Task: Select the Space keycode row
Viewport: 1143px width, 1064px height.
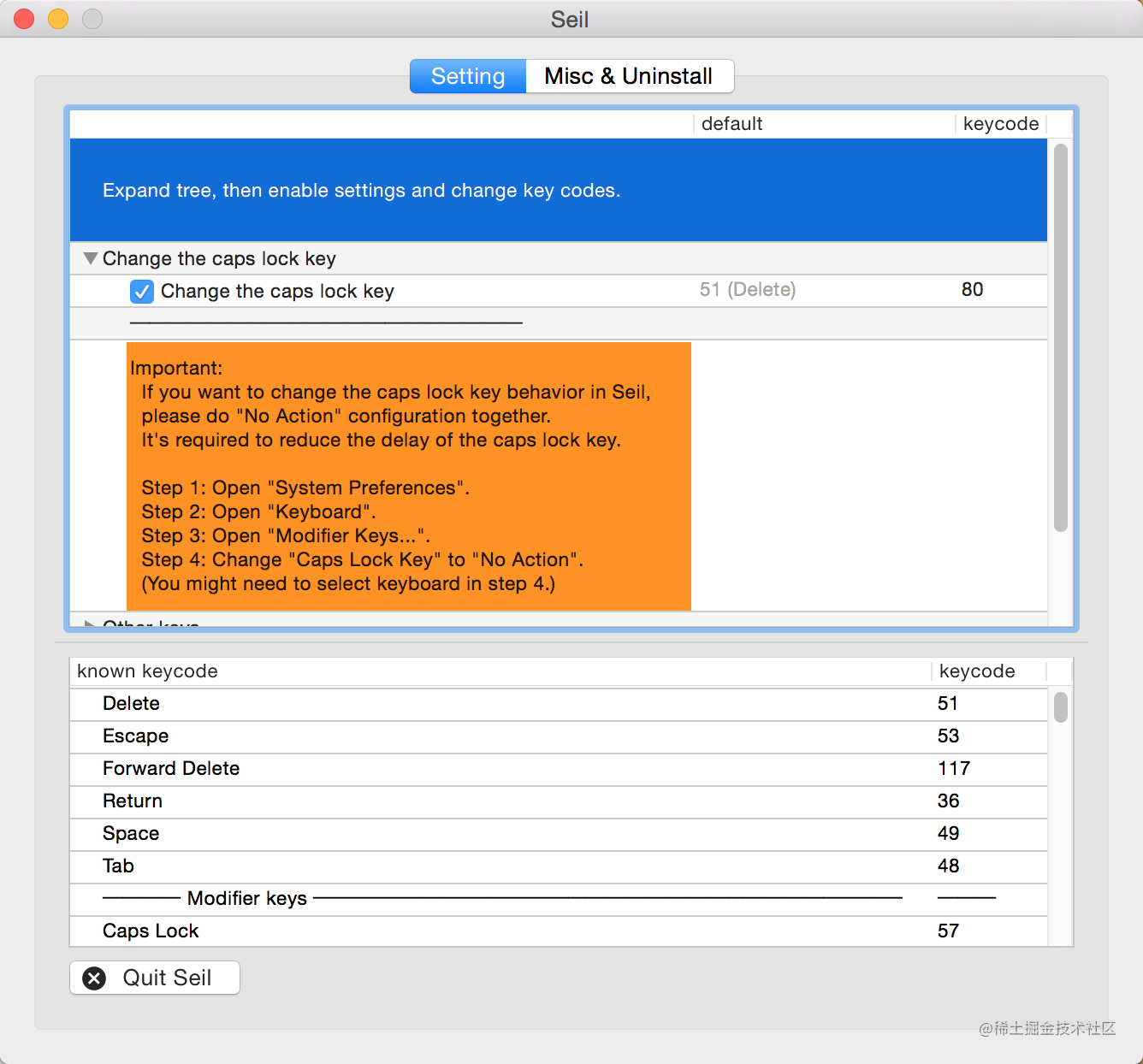Action: (559, 834)
